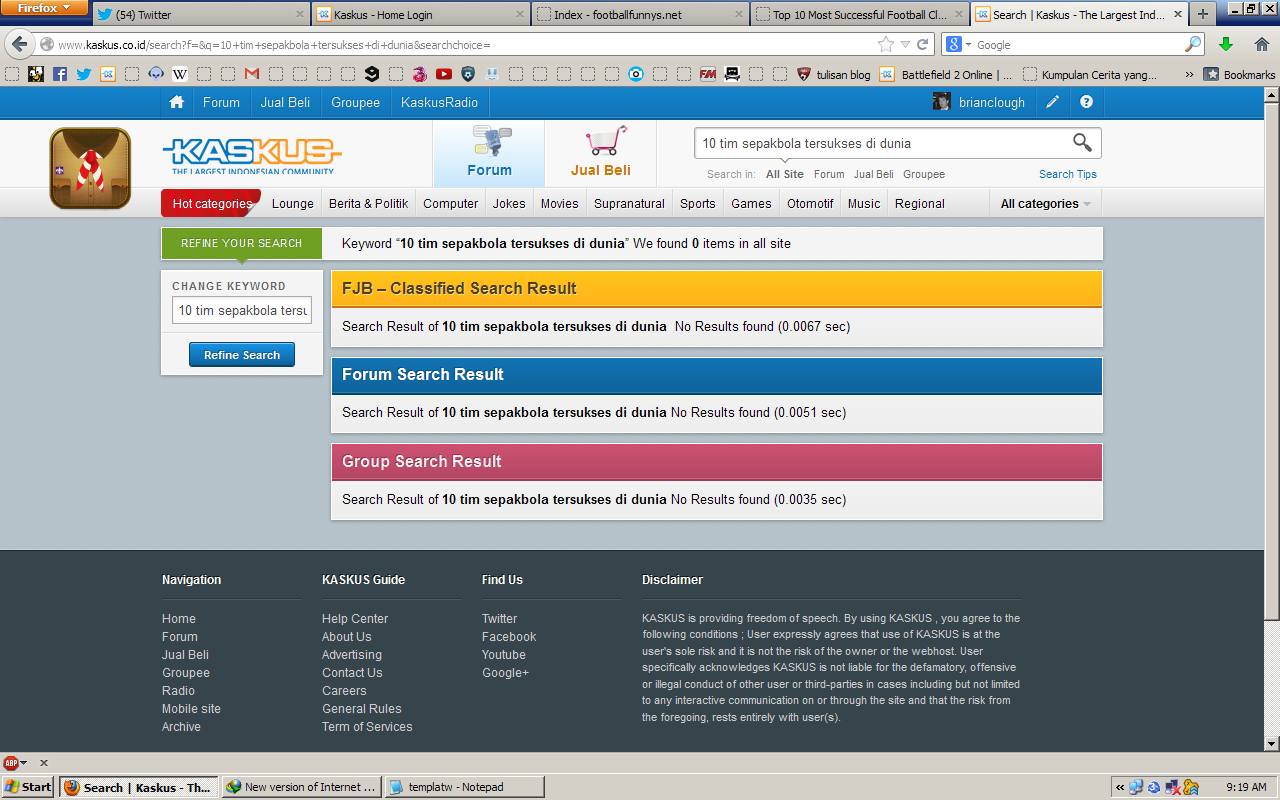The height and width of the screenshot is (800, 1280).
Task: Click the globe 3 tray icon
Action: (1154, 787)
